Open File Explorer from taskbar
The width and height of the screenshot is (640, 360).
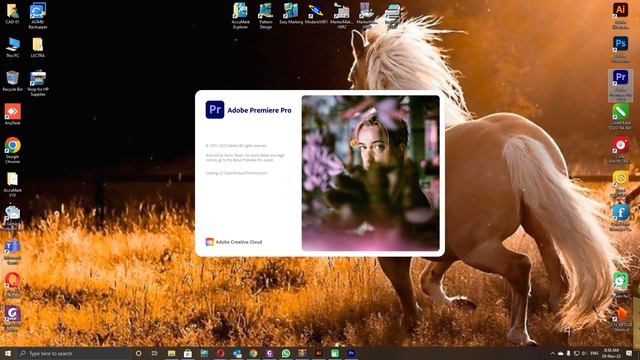pos(171,353)
